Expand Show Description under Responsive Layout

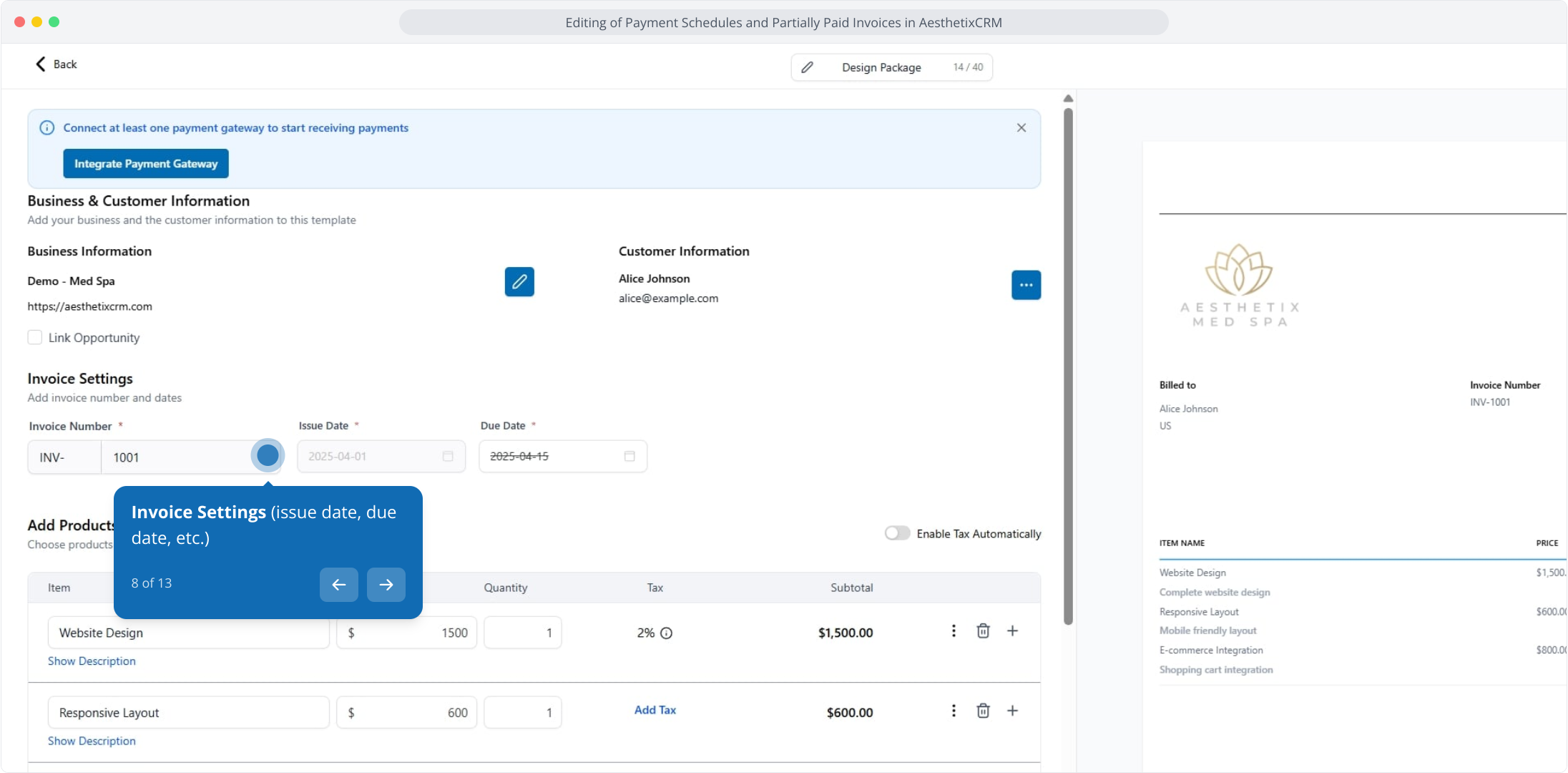(x=92, y=741)
